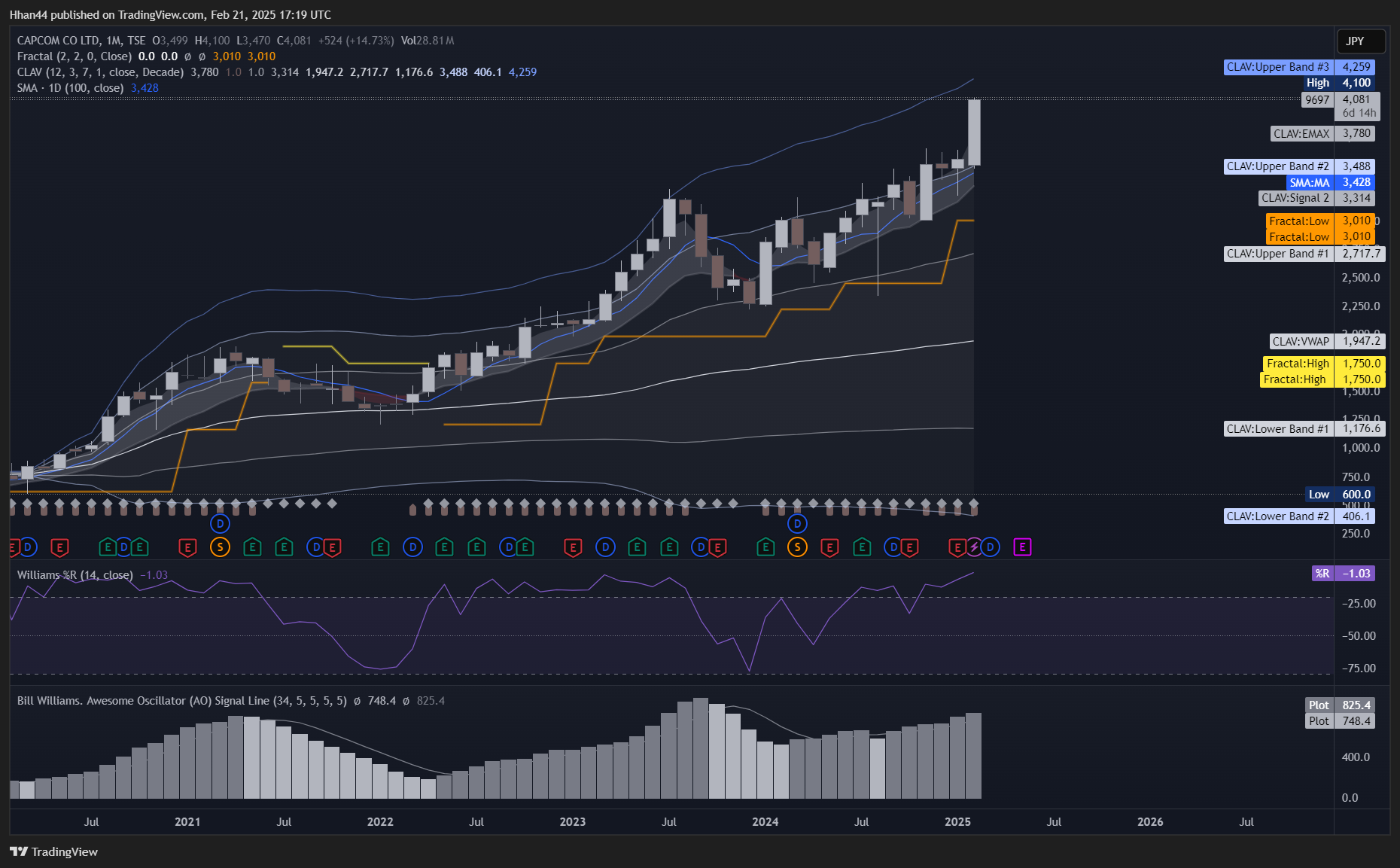The image size is (1400, 868).
Task: Click the 2021 label on time axis
Action: [187, 822]
